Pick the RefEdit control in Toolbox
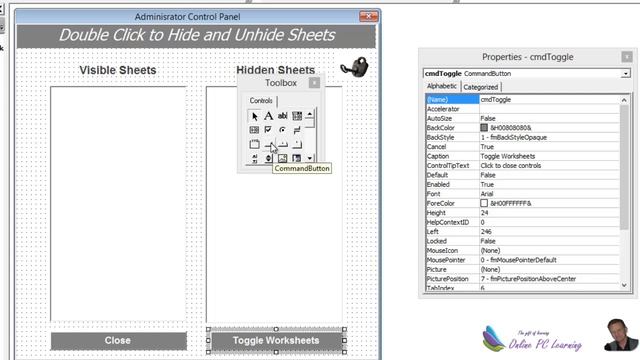Image resolution: width=640 pixels, height=360 pixels. click(297, 158)
